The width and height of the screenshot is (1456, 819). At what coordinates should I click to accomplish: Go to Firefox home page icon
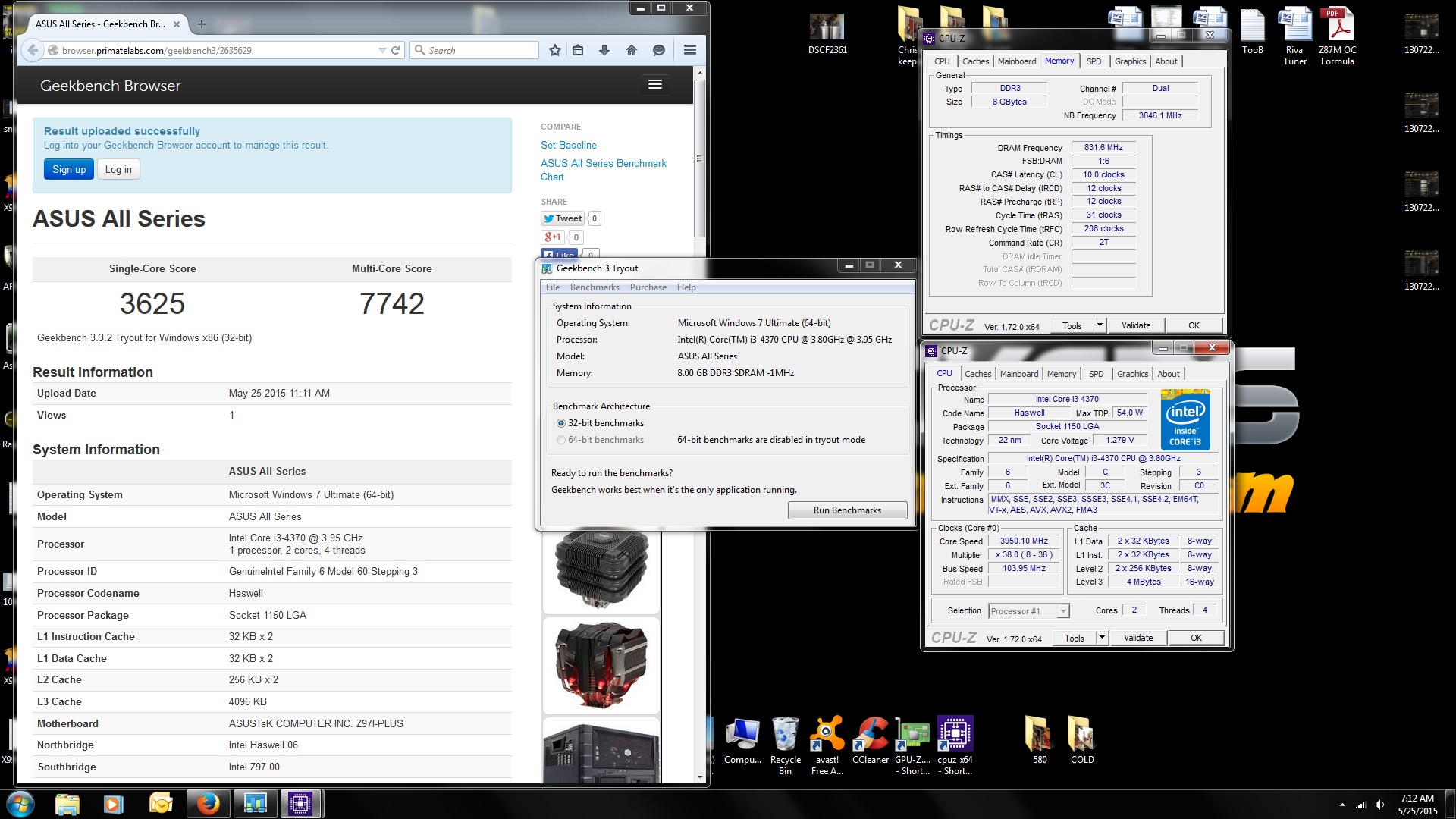(632, 50)
